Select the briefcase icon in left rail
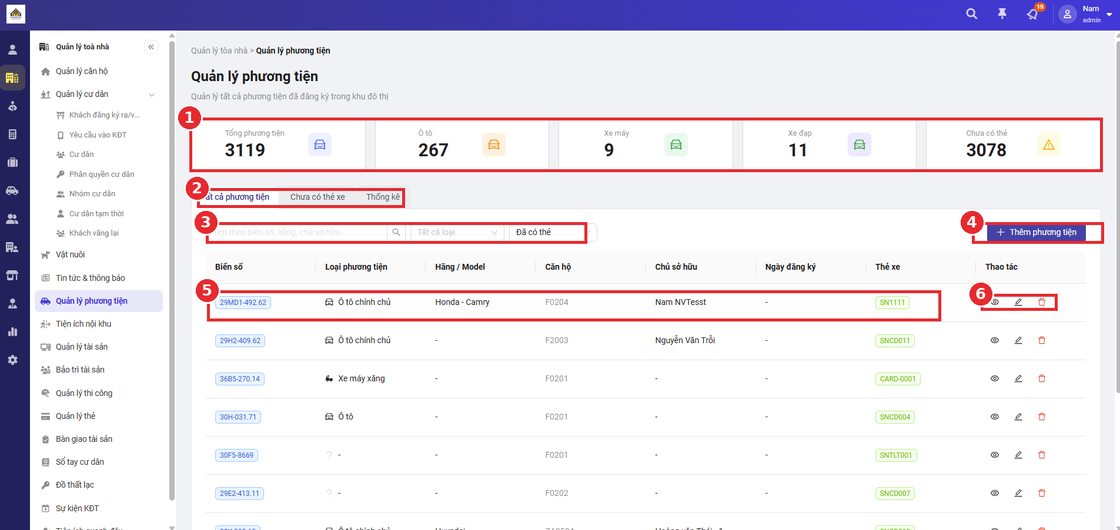The height and width of the screenshot is (530, 1120). click(x=12, y=162)
